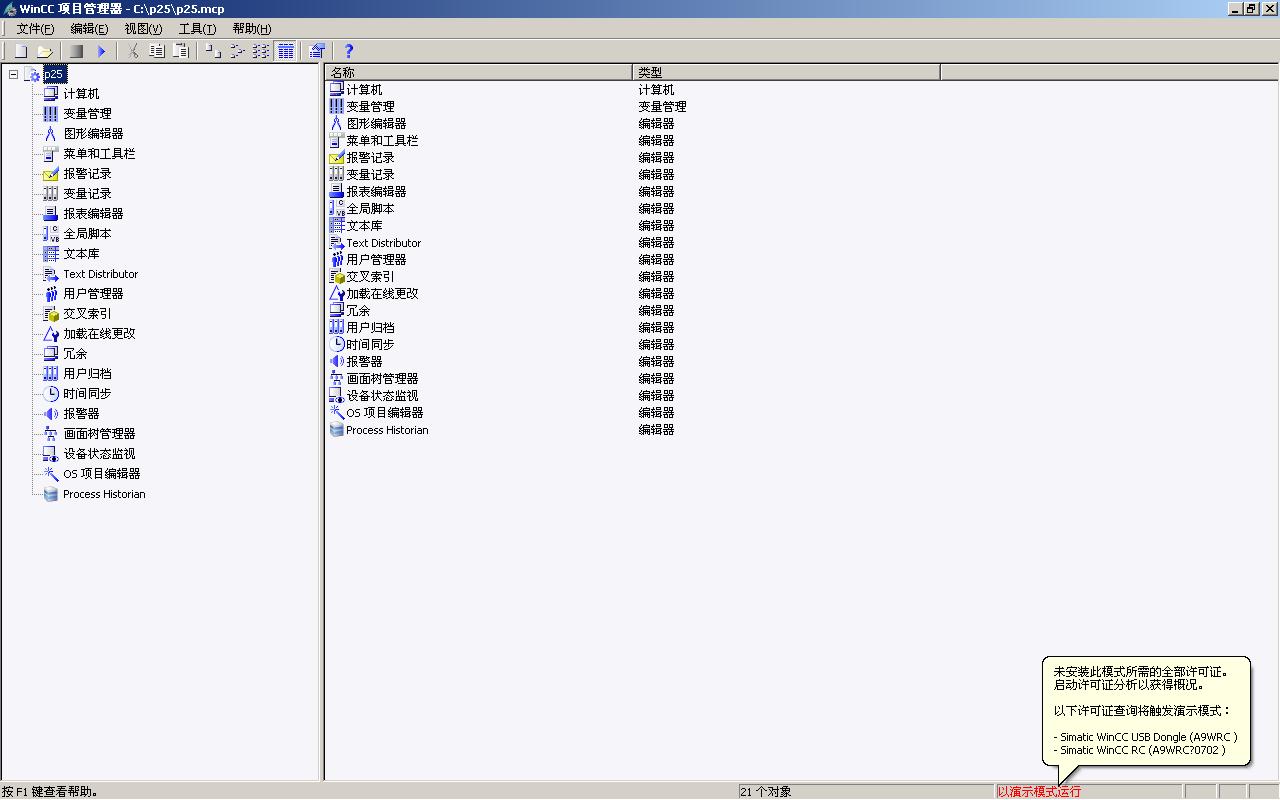Select 报表编辑器 in the navigation tree
Screen dimensions: 1280x800
click(x=93, y=214)
